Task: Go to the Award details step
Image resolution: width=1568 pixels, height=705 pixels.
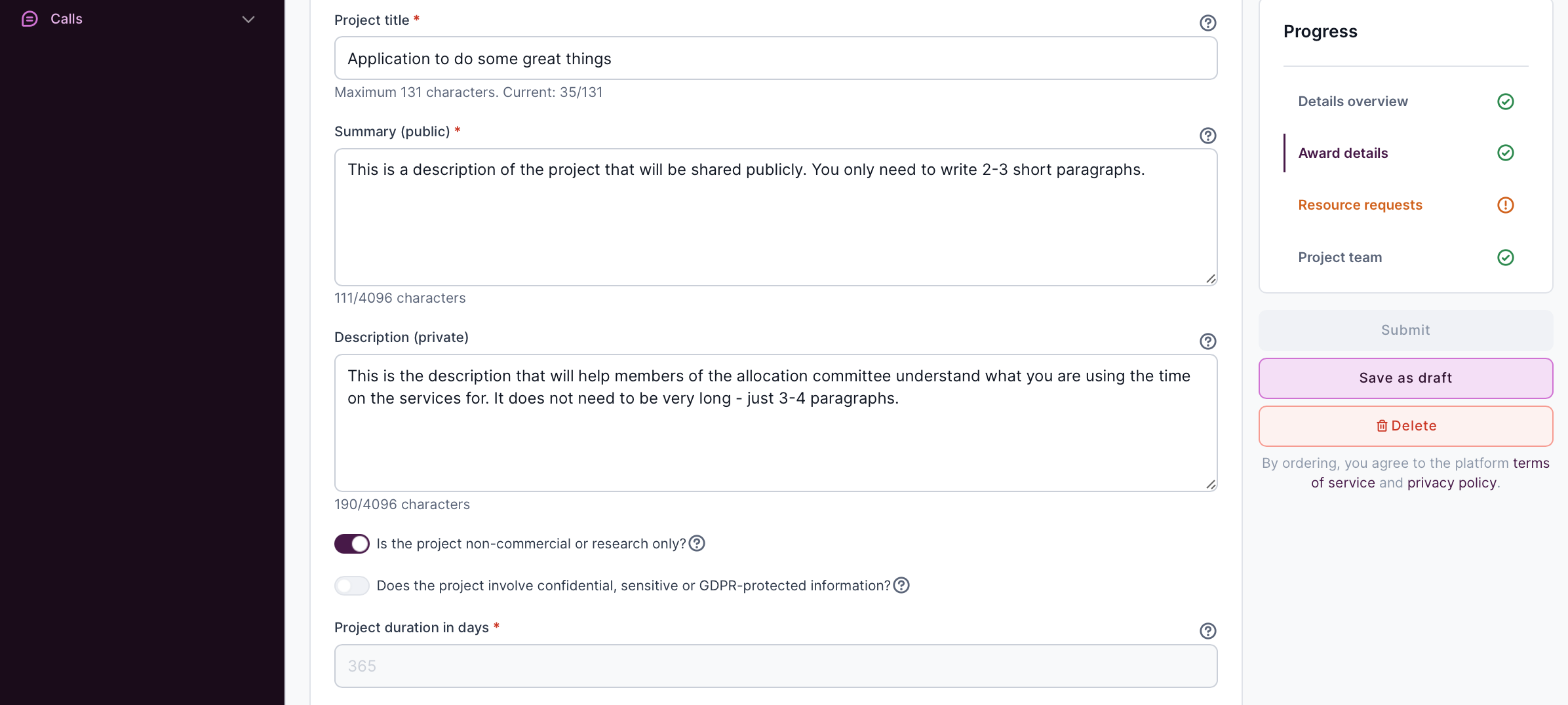Action: tap(1343, 153)
